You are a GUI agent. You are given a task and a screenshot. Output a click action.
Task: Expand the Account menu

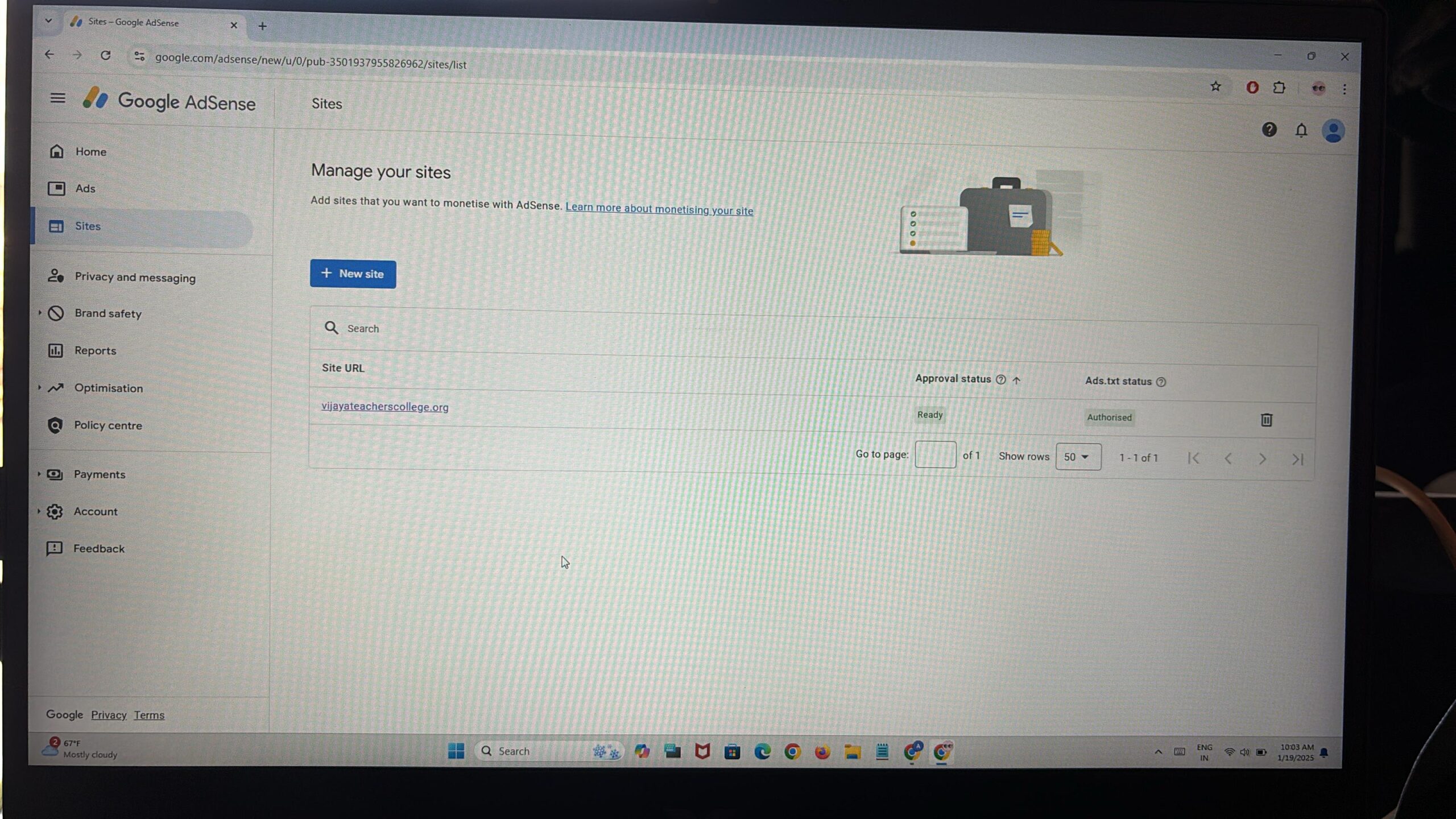click(x=39, y=511)
